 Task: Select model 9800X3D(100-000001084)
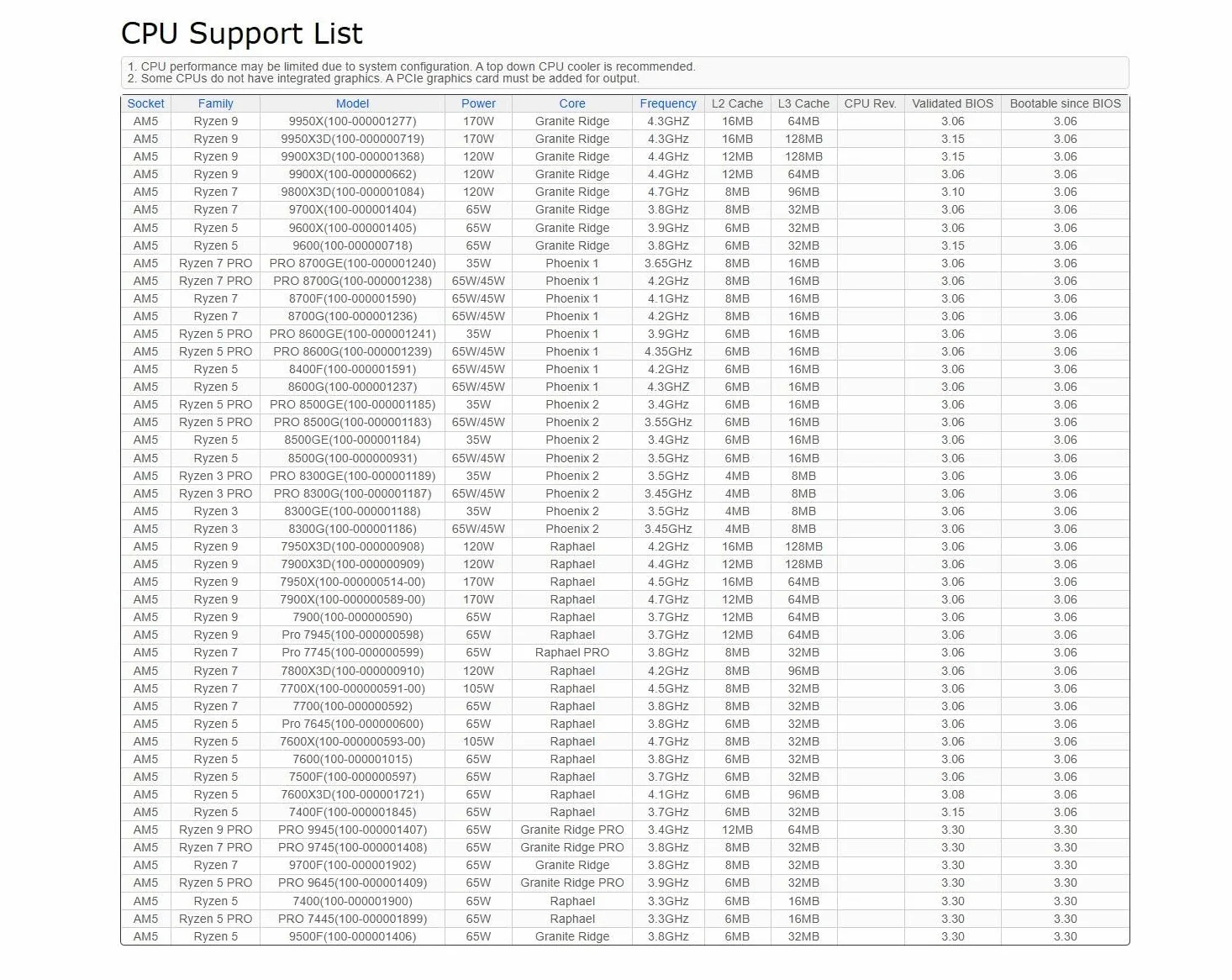pos(352,192)
